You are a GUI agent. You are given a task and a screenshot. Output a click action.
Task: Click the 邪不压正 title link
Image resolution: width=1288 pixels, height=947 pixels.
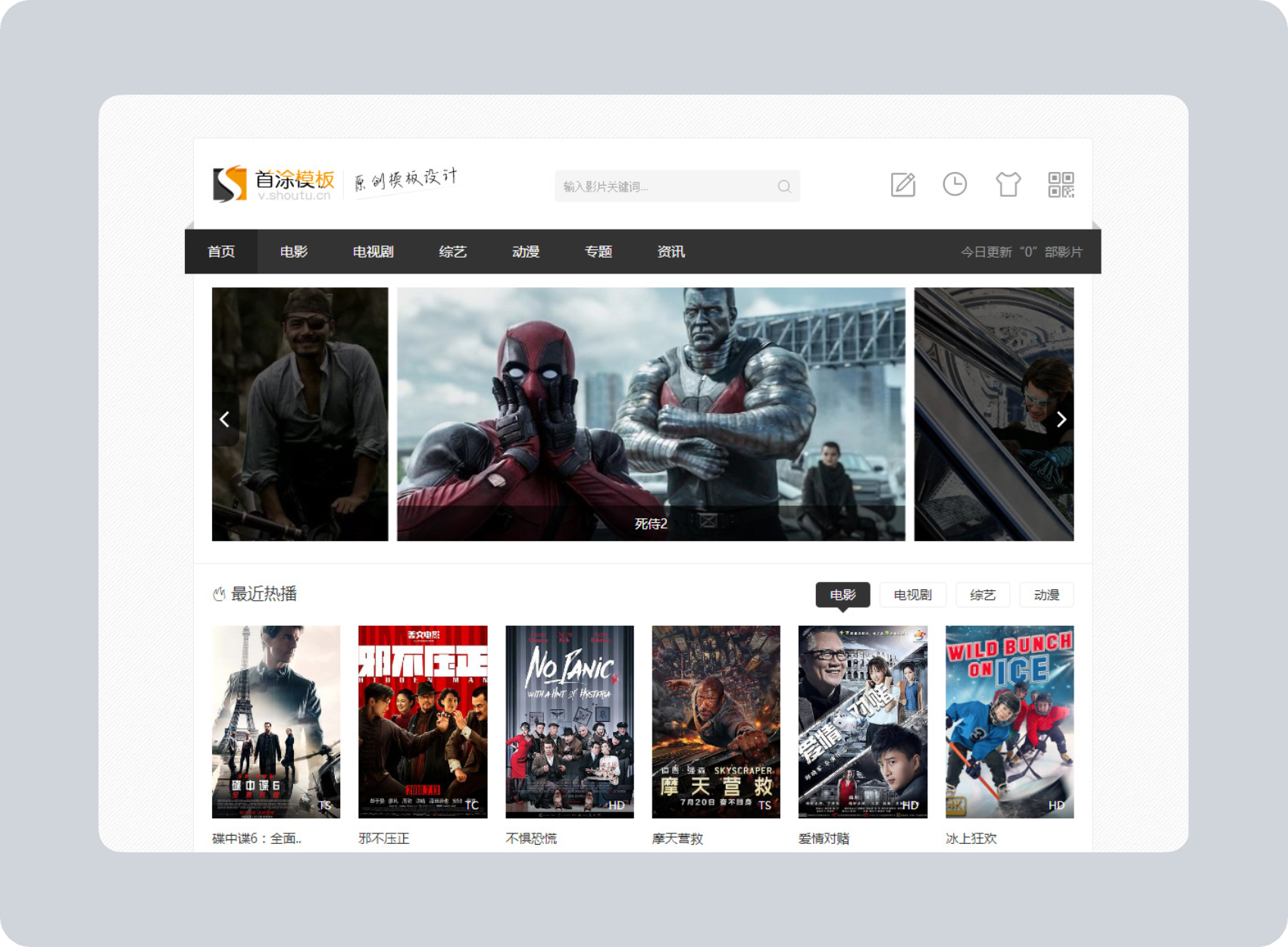[384, 839]
